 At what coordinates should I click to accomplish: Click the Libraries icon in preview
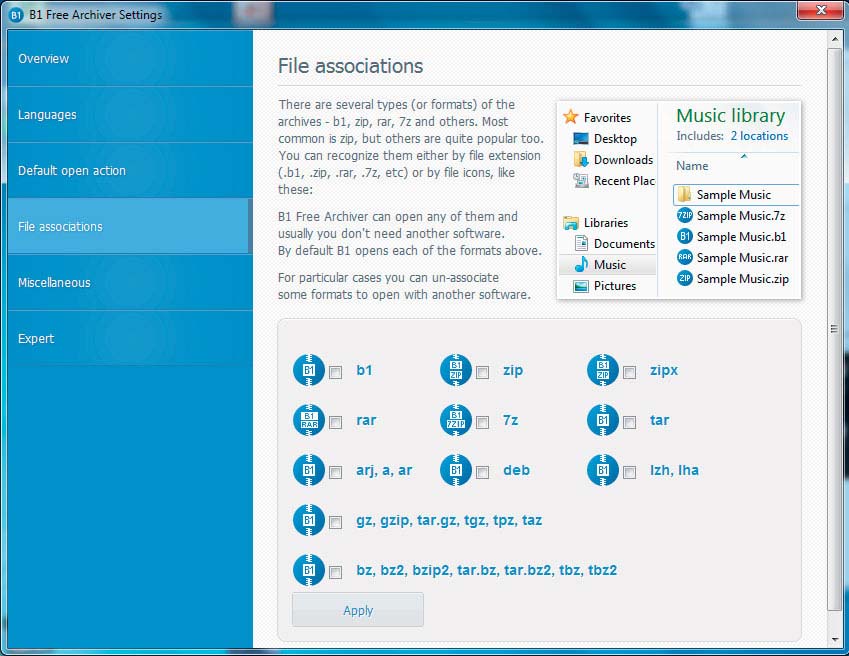[x=571, y=222]
